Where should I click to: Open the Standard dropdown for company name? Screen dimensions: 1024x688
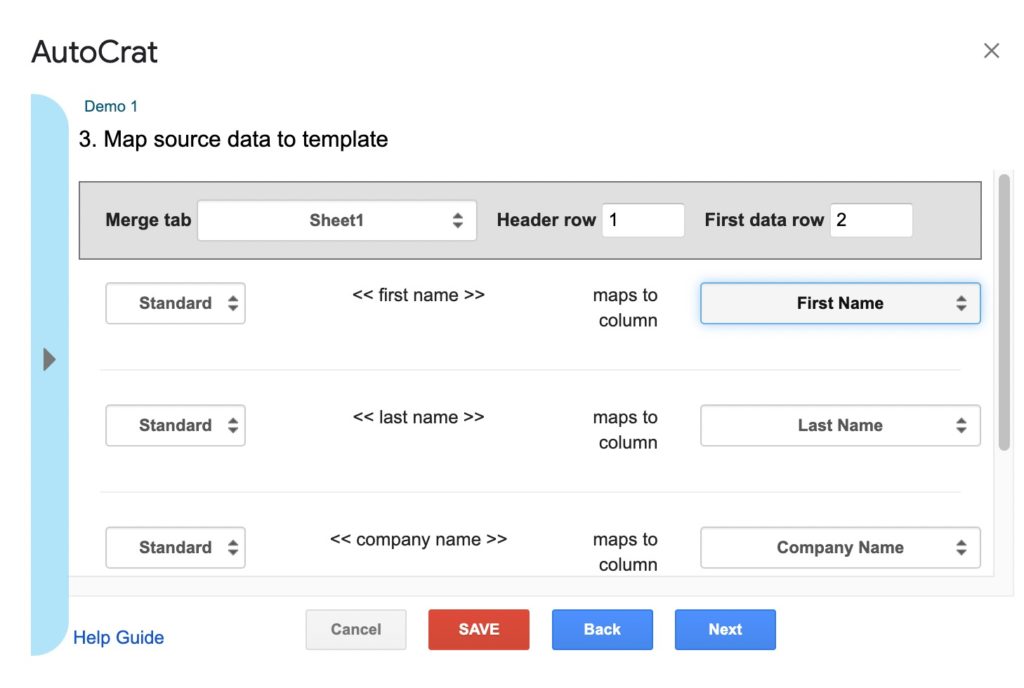click(x=175, y=547)
